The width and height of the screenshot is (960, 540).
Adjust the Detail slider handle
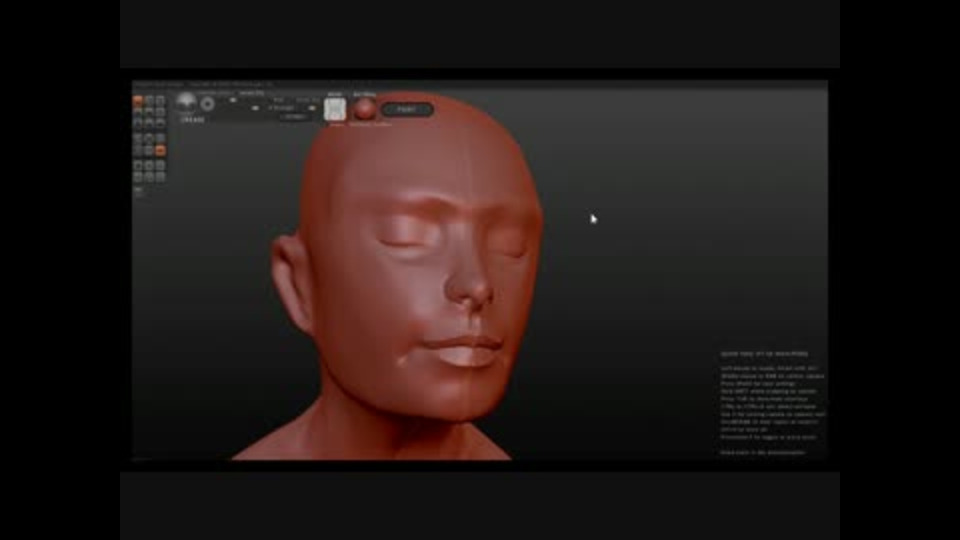click(x=312, y=108)
